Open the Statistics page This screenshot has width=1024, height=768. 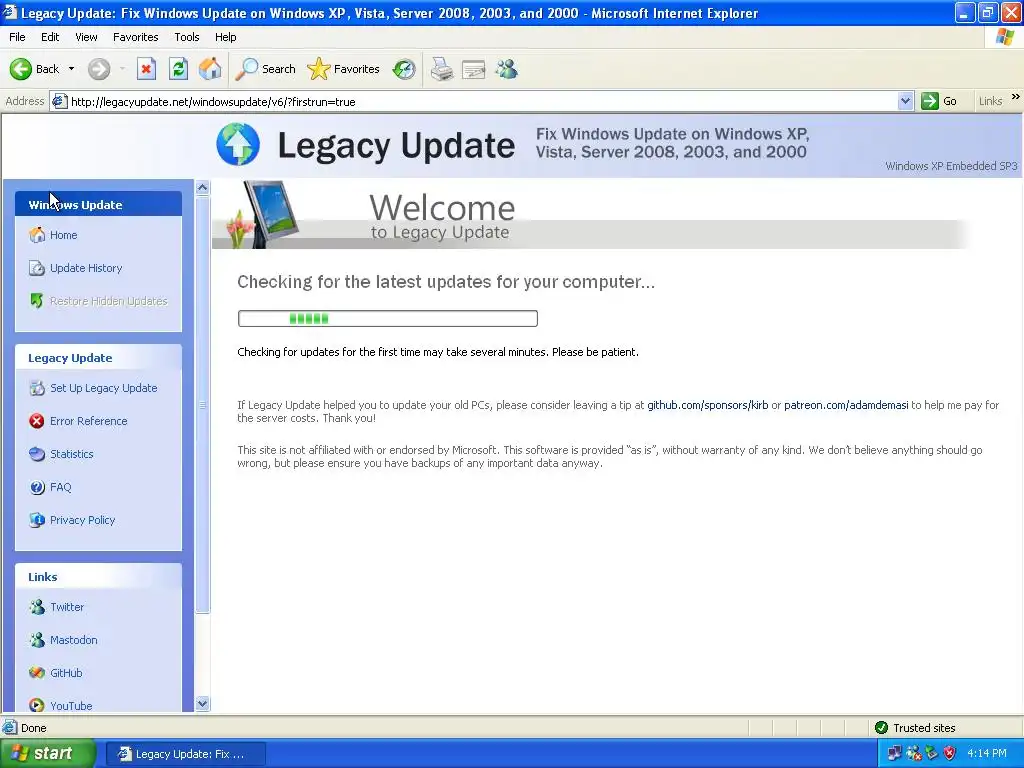point(71,454)
